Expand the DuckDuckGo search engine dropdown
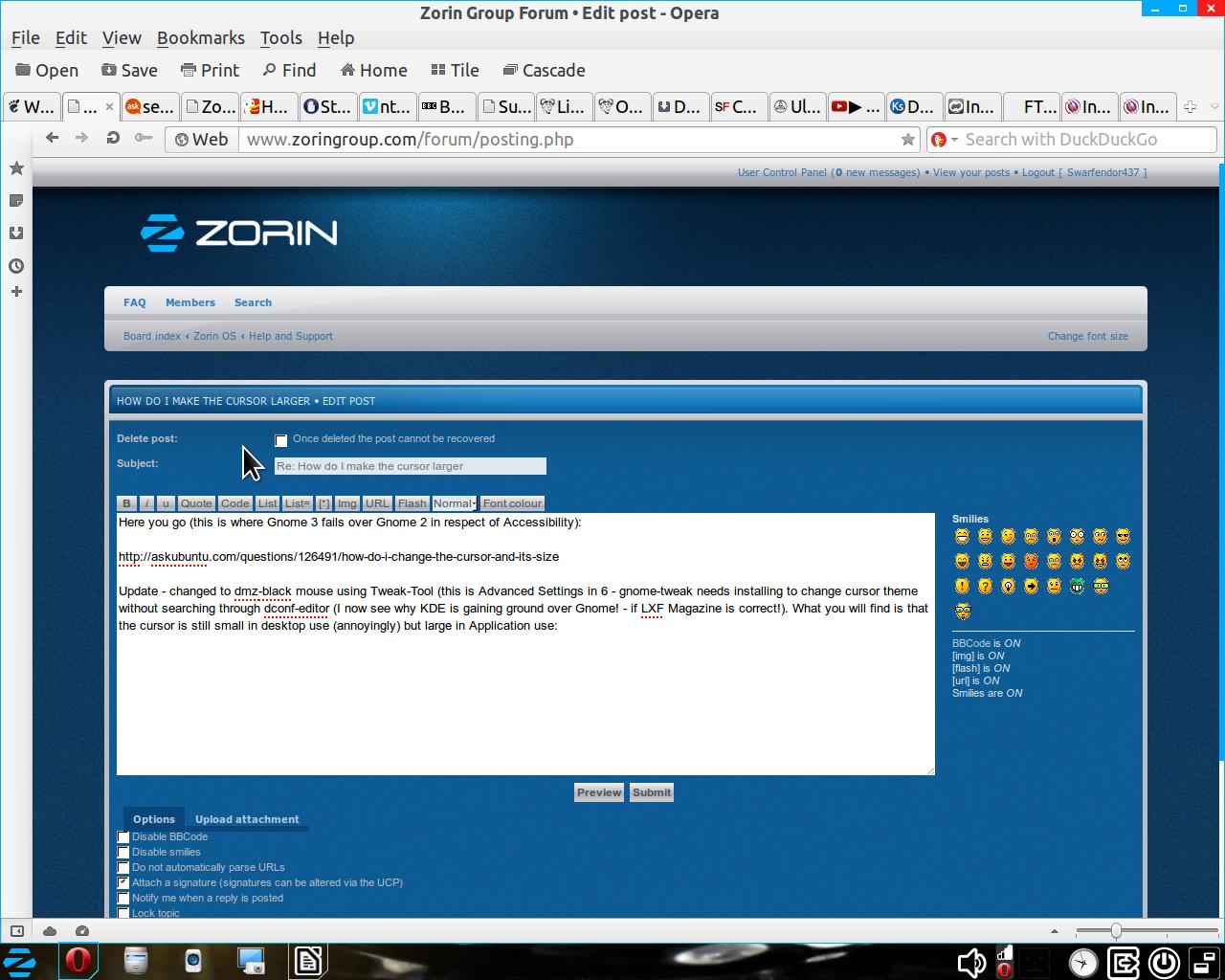 (944, 140)
